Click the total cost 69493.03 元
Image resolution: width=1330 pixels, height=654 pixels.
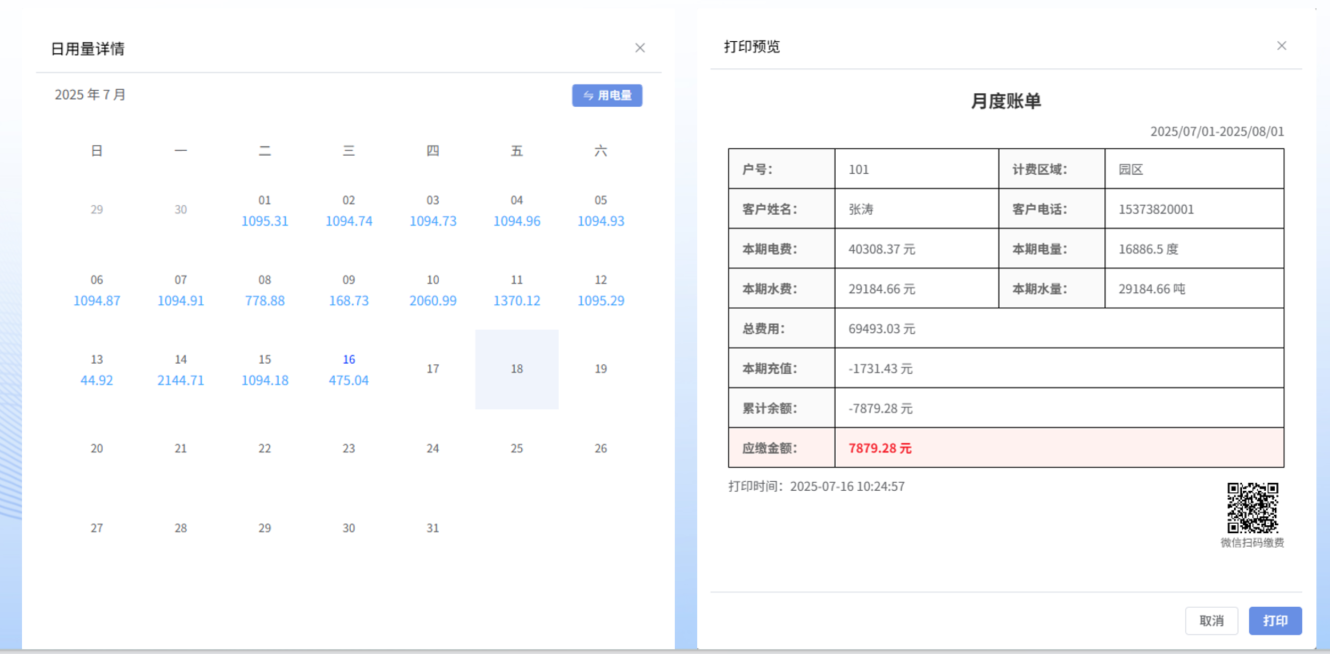(882, 329)
